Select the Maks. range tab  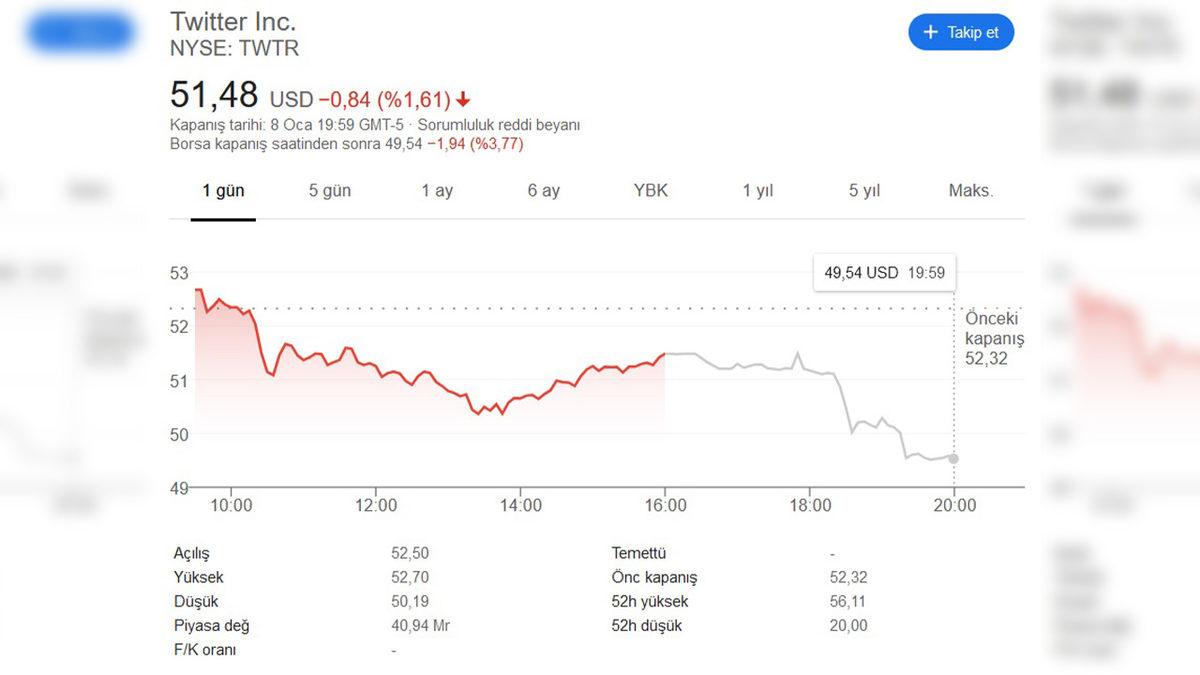[x=971, y=191]
